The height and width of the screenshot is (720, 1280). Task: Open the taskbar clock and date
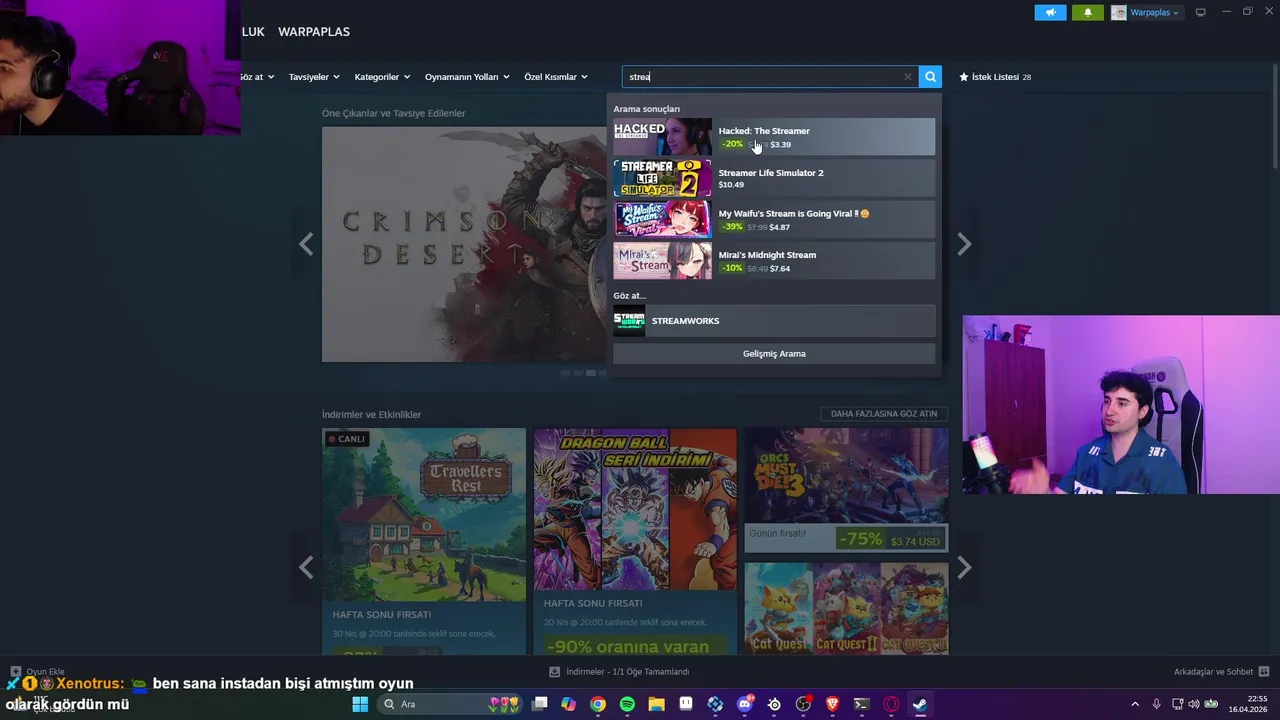tap(1248, 704)
